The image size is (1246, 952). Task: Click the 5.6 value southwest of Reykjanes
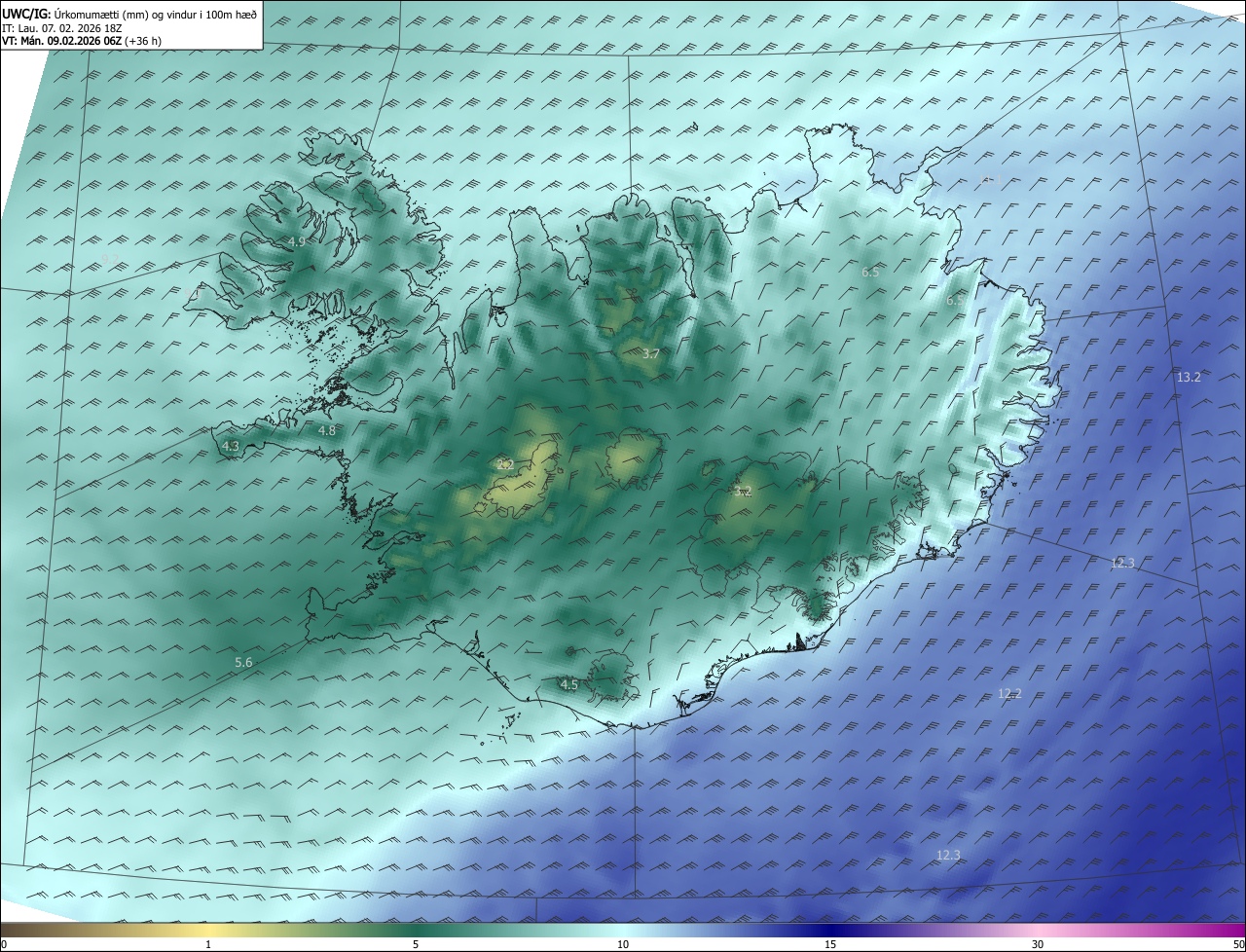243,662
